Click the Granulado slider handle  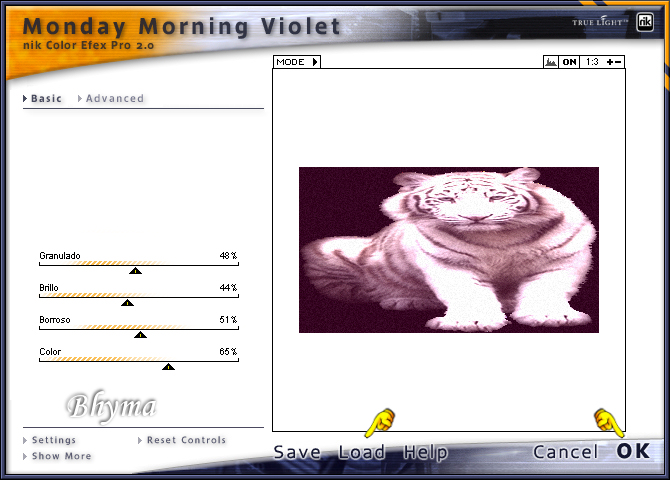click(x=135, y=271)
